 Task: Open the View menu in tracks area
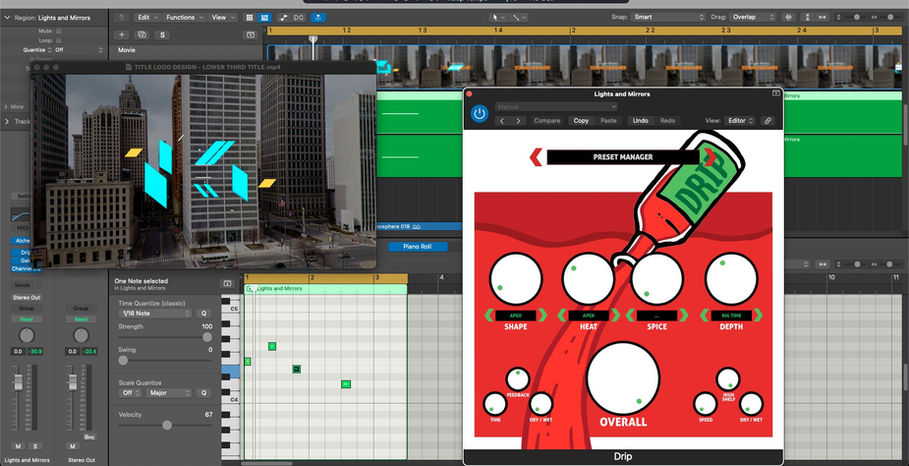click(222, 17)
